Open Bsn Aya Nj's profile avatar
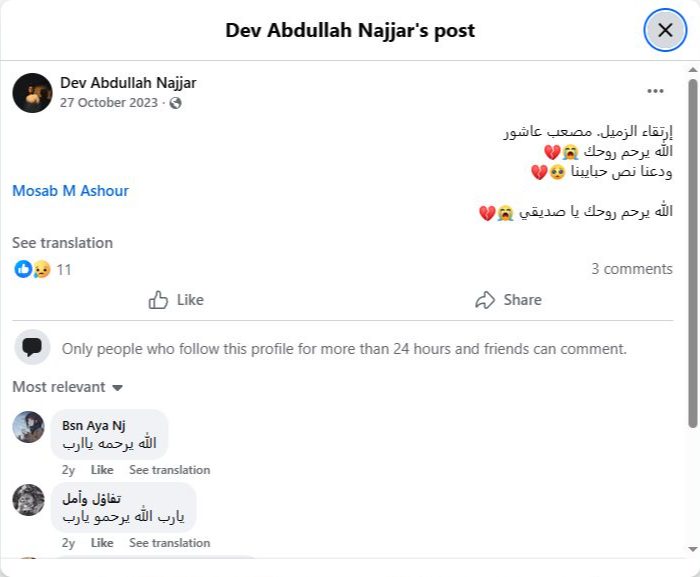The width and height of the screenshot is (700, 577). [28, 427]
